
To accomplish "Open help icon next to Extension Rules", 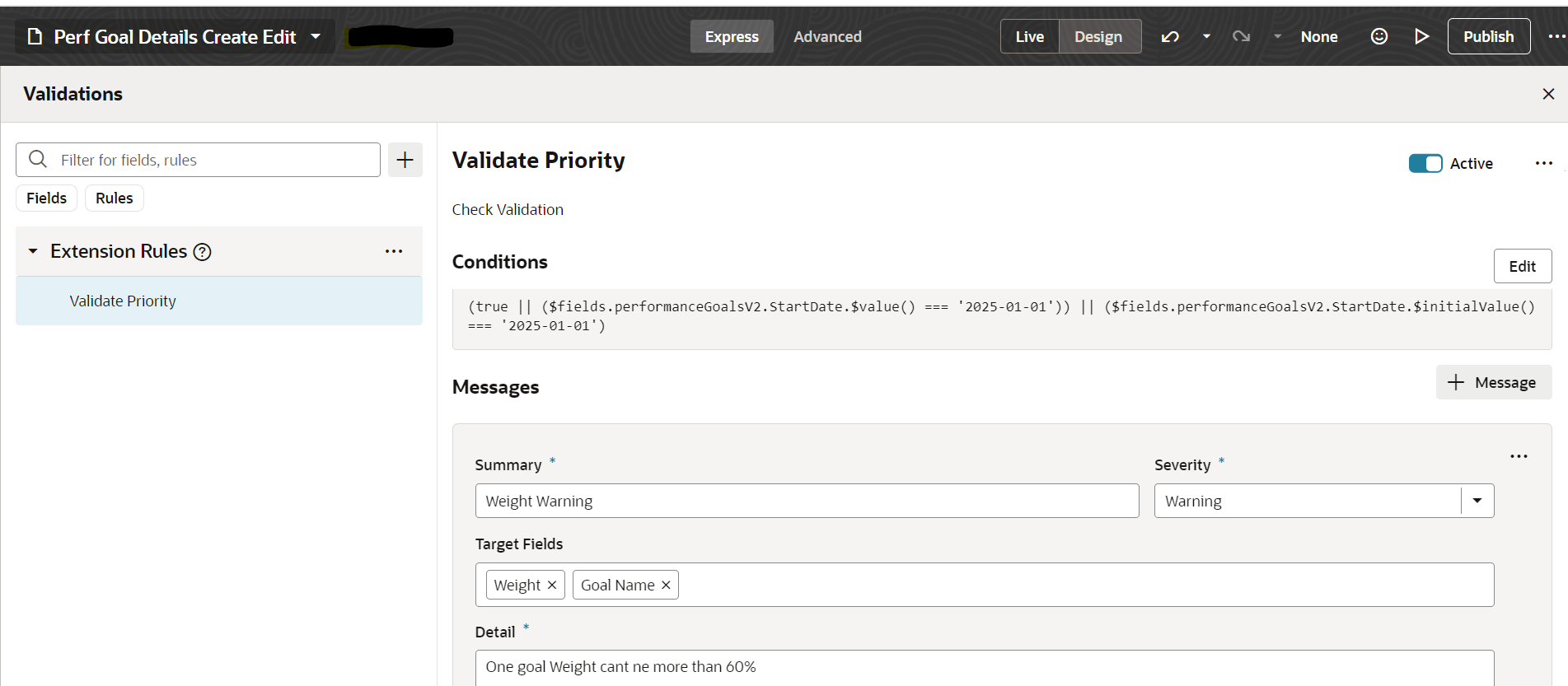I will pyautogui.click(x=202, y=252).
